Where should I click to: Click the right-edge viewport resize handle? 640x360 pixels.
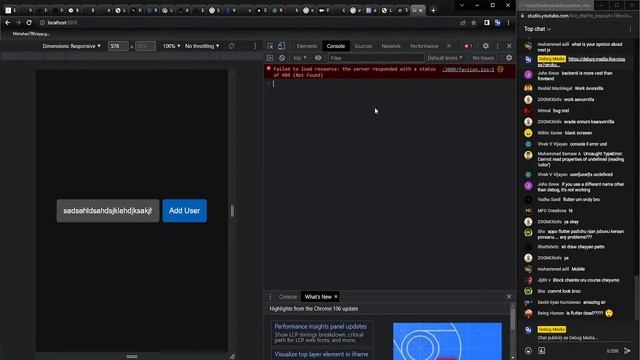coord(232,211)
